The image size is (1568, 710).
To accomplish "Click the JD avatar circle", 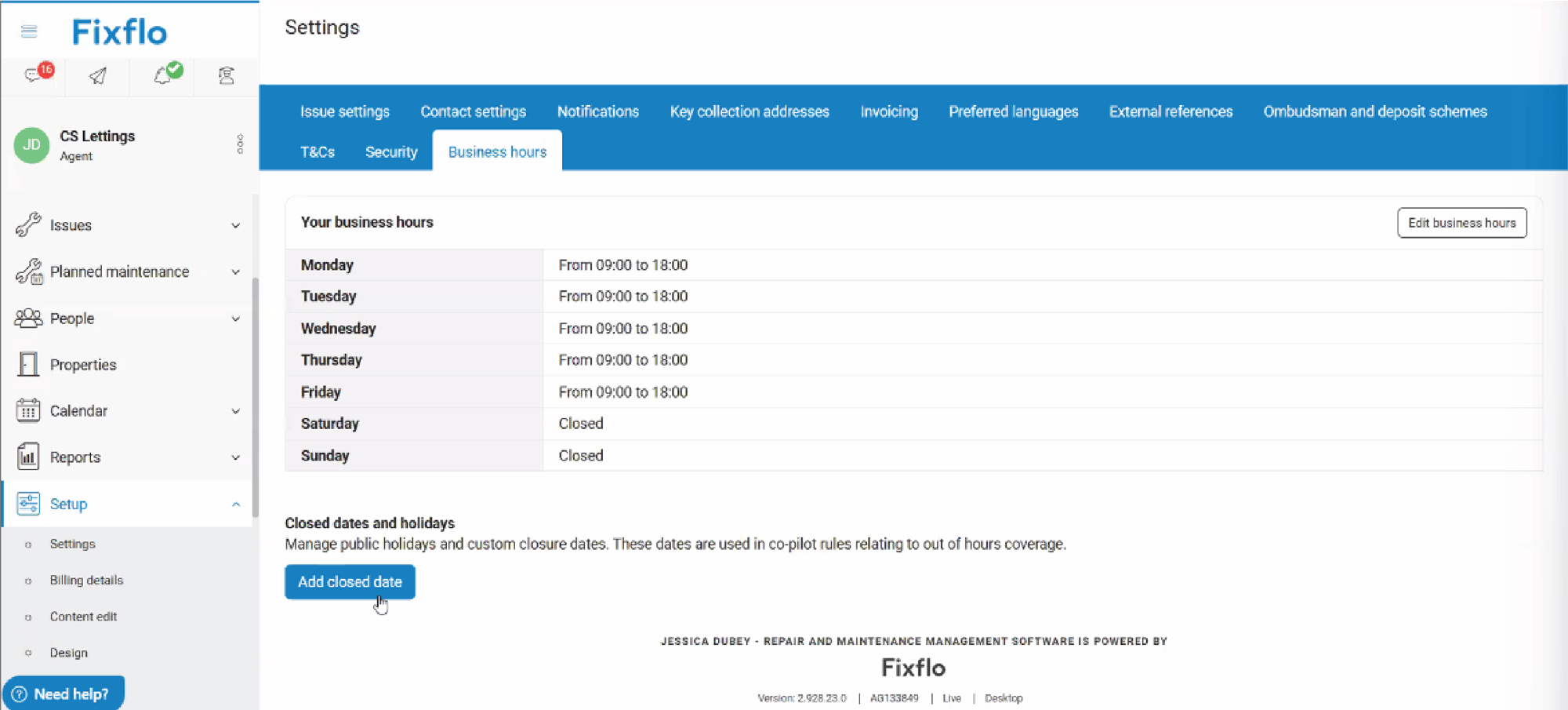I will click(x=31, y=145).
